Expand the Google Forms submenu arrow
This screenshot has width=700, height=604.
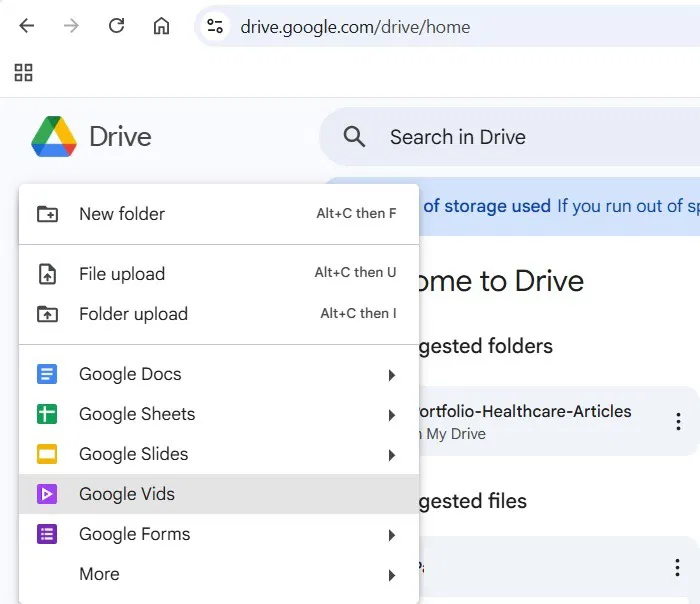point(391,535)
